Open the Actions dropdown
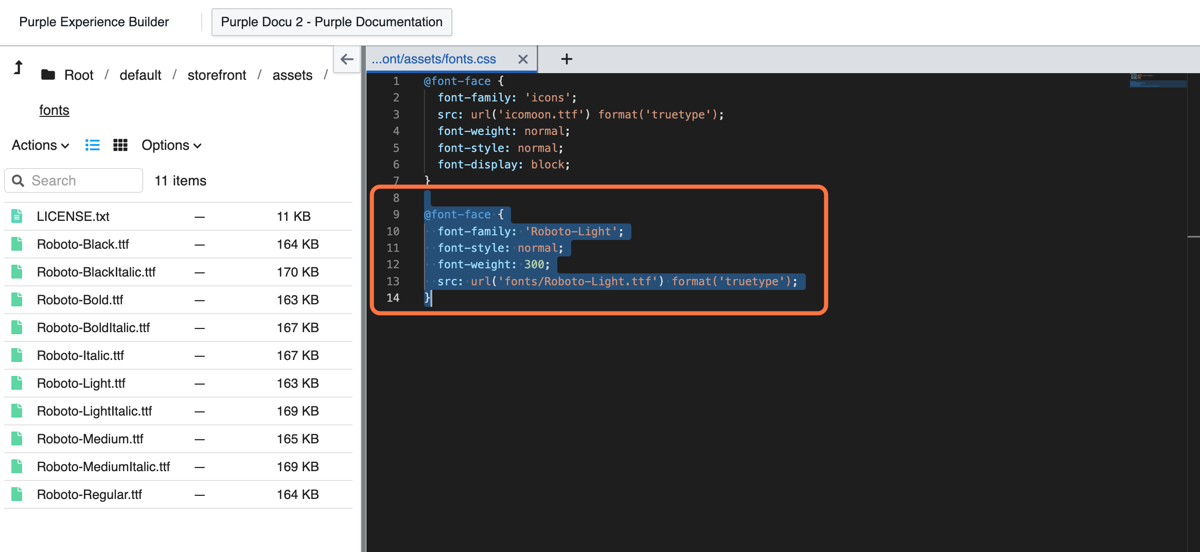 40,145
